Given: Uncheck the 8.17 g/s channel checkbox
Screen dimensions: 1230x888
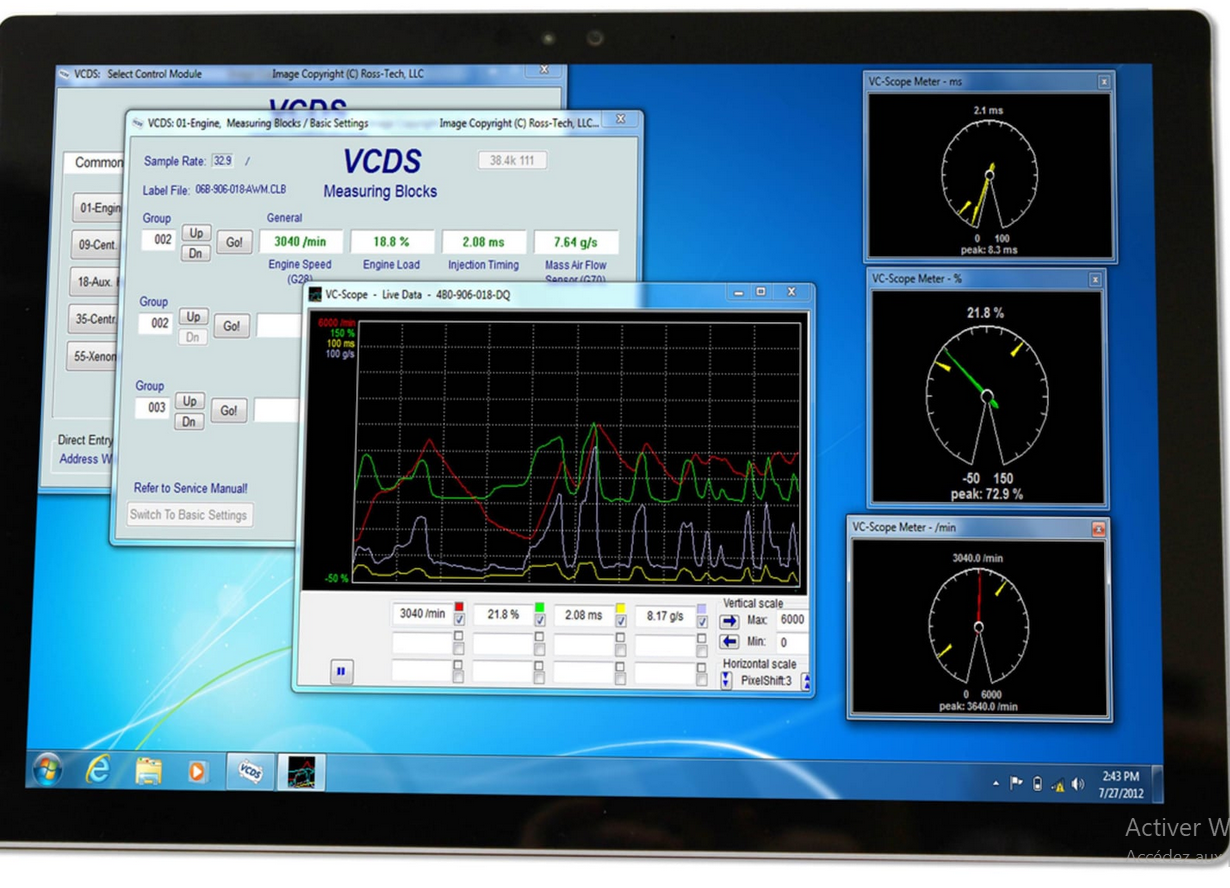Looking at the screenshot, I should coord(703,623).
